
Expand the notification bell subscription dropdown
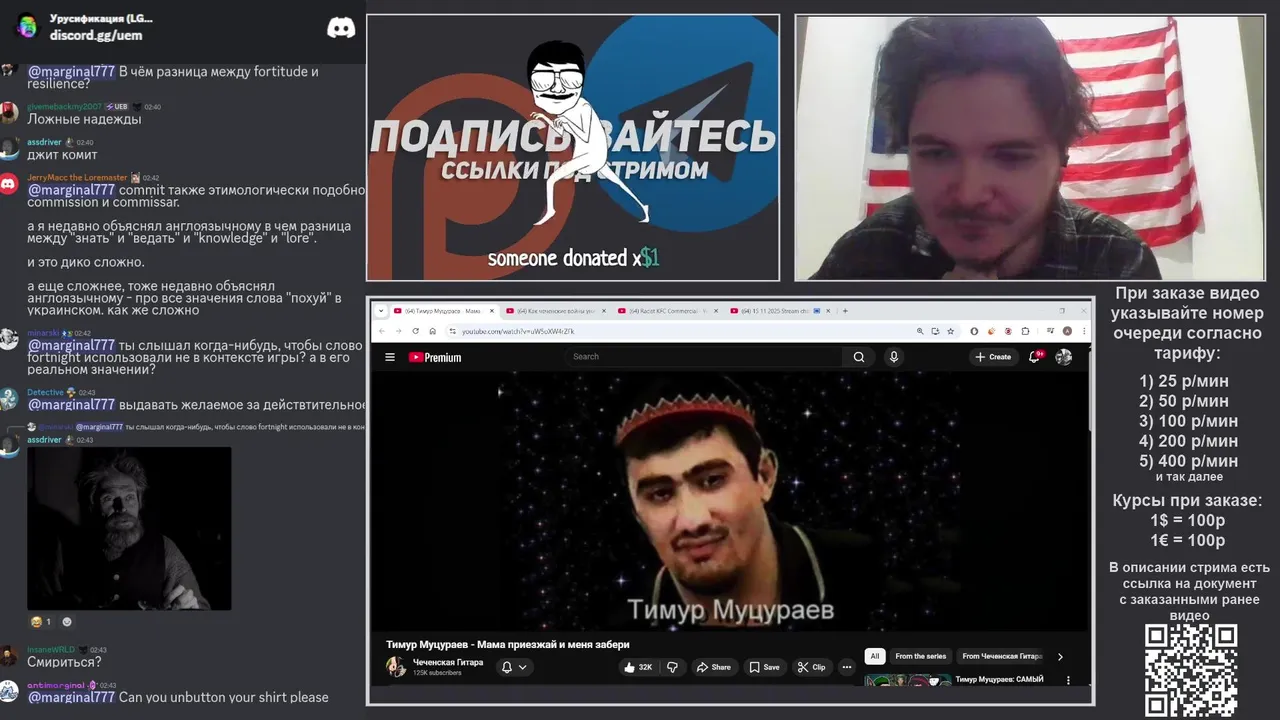(514, 667)
